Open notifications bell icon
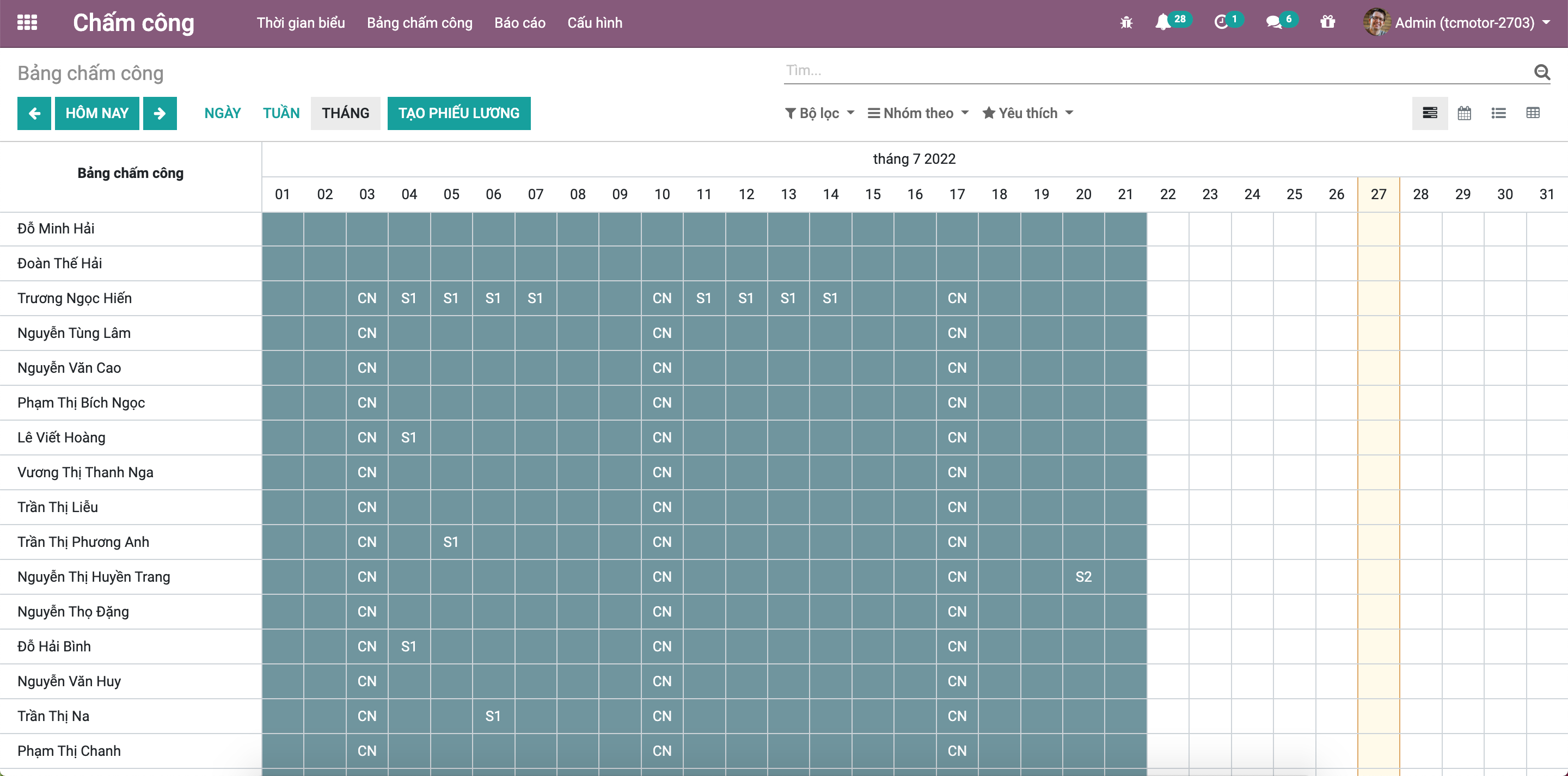The height and width of the screenshot is (776, 1568). tap(1162, 22)
